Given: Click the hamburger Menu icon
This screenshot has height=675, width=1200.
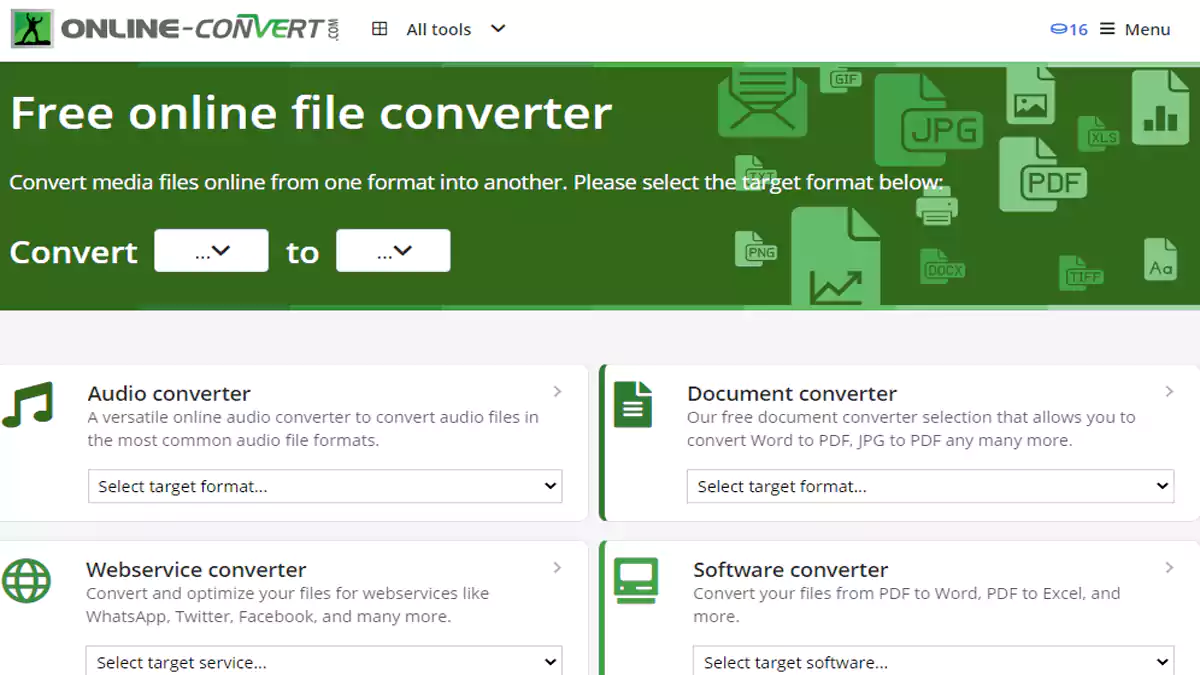Looking at the screenshot, I should click(1107, 29).
